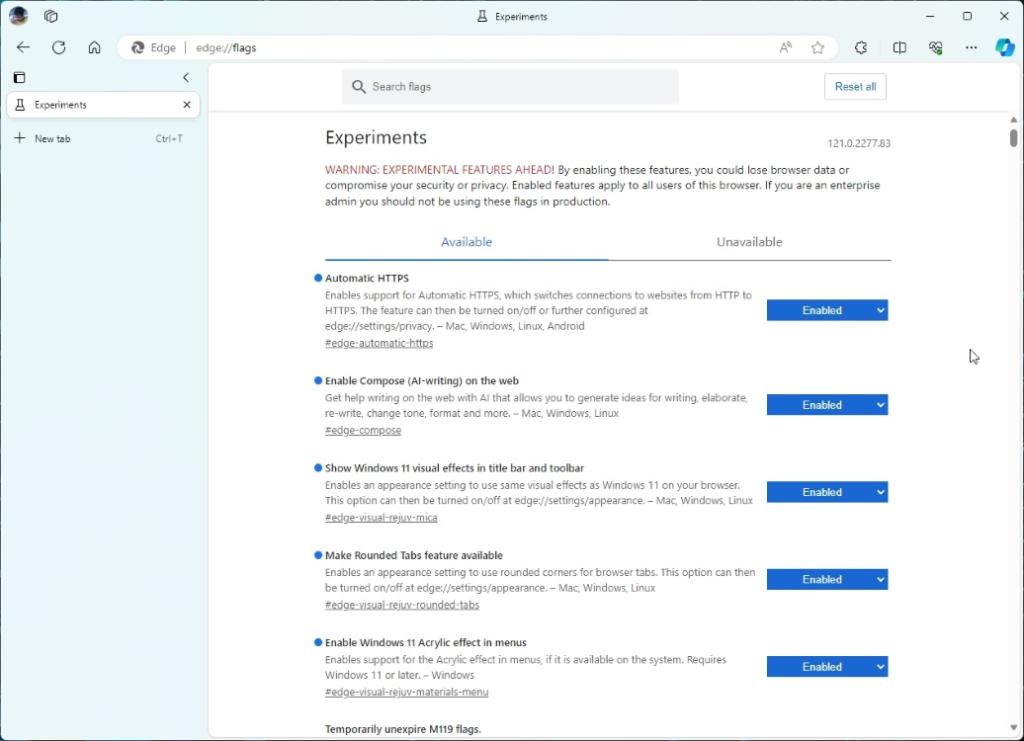
Task: Switch to the Unavailable flags tab
Action: [x=748, y=241]
